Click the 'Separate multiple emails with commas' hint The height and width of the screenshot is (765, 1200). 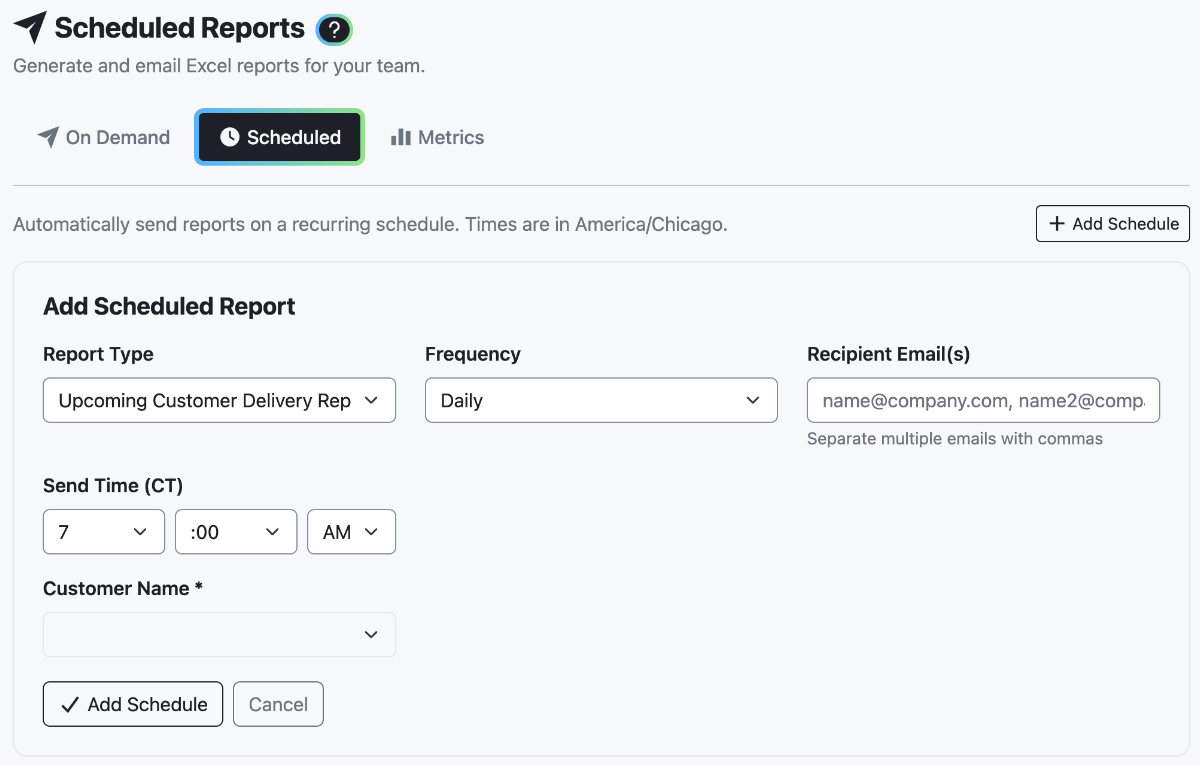(x=955, y=438)
